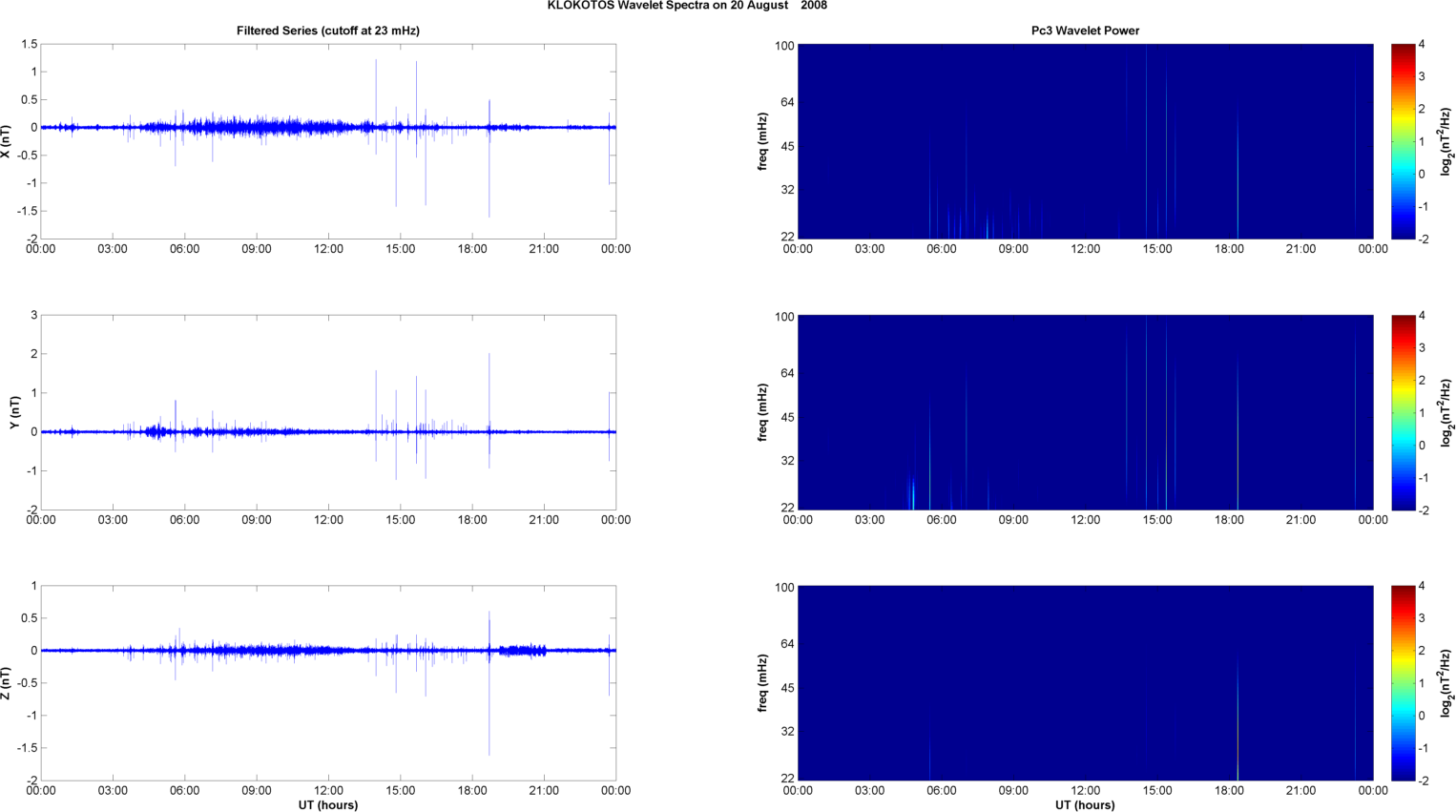The image size is (1456, 812).
Task: Click the X component wavelet spectrogram
Action: (x=1085, y=141)
